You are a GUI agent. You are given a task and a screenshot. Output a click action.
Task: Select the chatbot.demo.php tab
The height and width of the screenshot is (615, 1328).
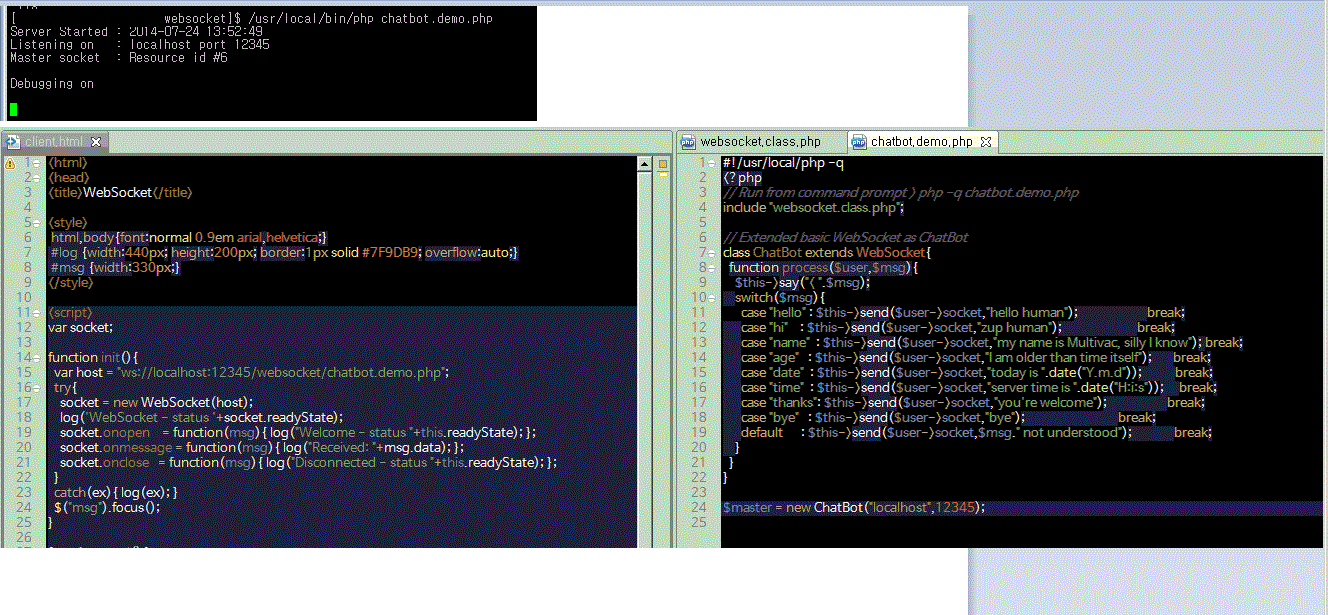point(921,142)
